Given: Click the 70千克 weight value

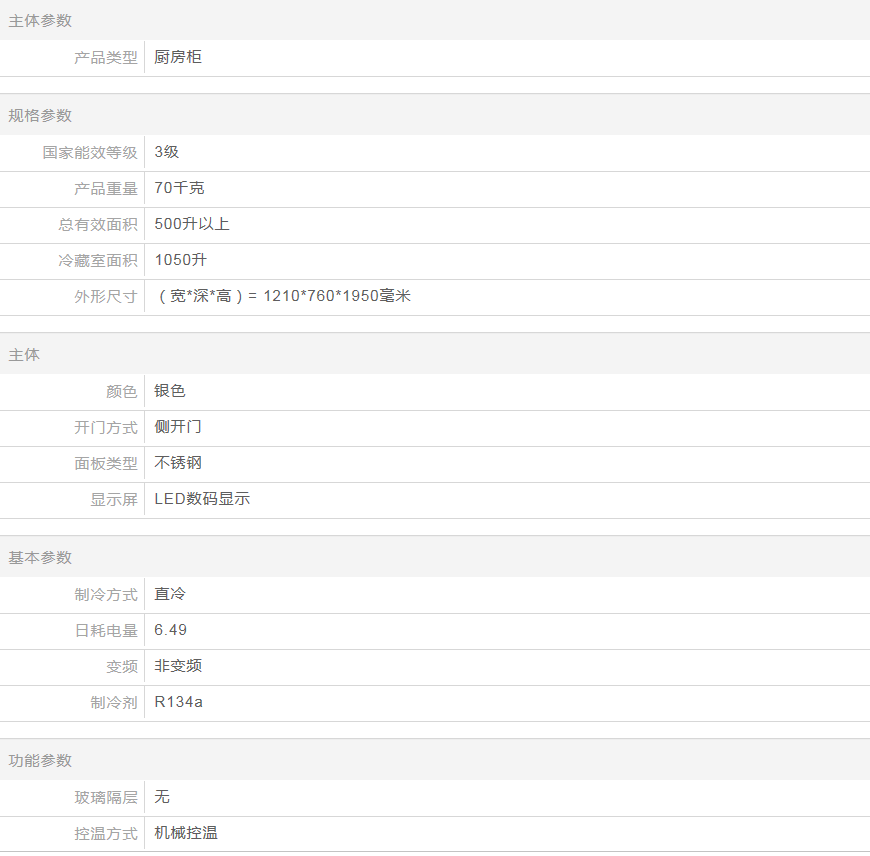Looking at the screenshot, I should (180, 188).
